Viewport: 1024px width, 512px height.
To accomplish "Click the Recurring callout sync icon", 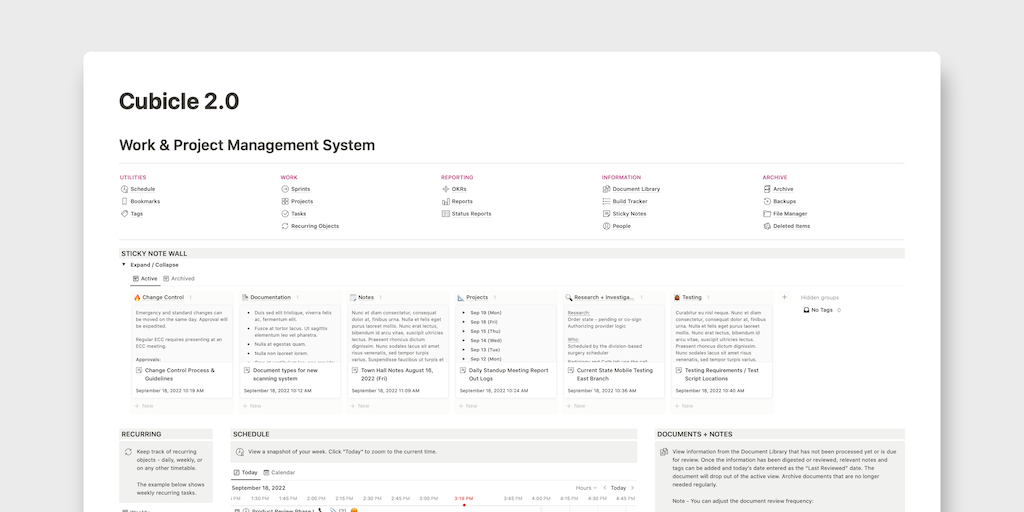I will pos(128,452).
